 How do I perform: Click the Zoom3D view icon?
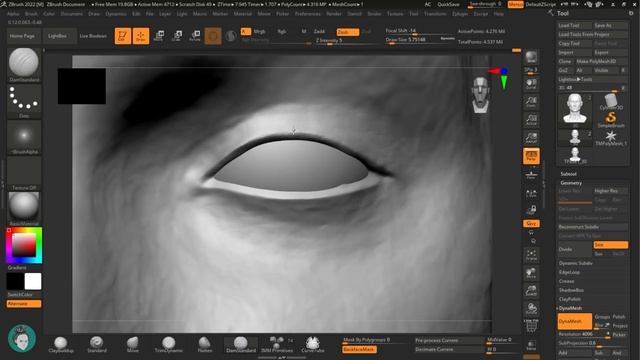pyautogui.click(x=531, y=291)
